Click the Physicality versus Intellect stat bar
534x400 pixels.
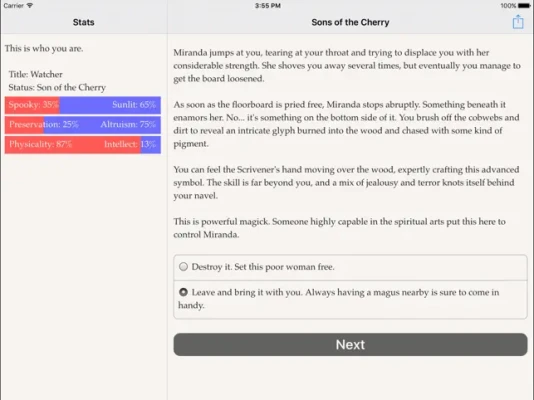[83, 144]
